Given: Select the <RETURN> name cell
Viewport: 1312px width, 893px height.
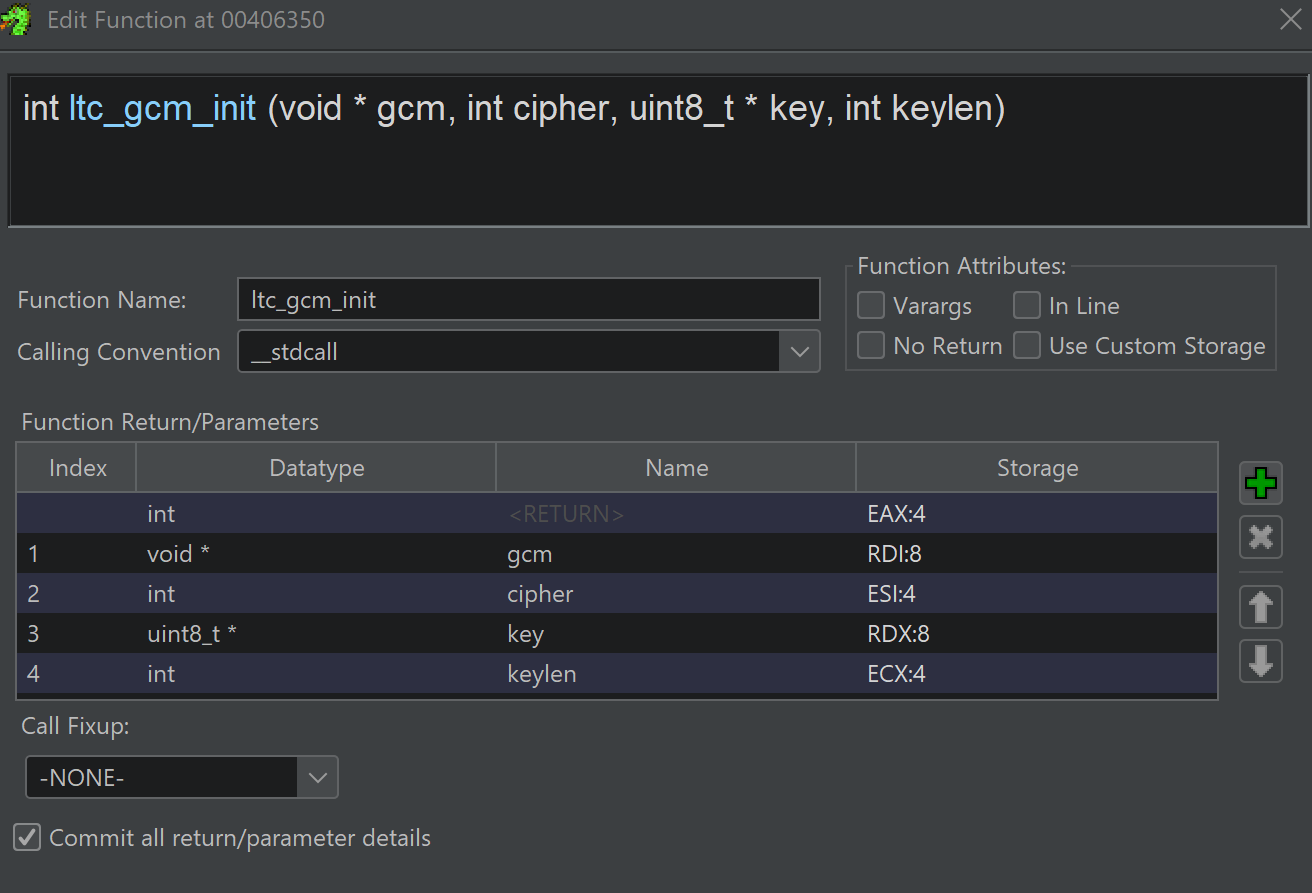Looking at the screenshot, I should tap(676, 514).
